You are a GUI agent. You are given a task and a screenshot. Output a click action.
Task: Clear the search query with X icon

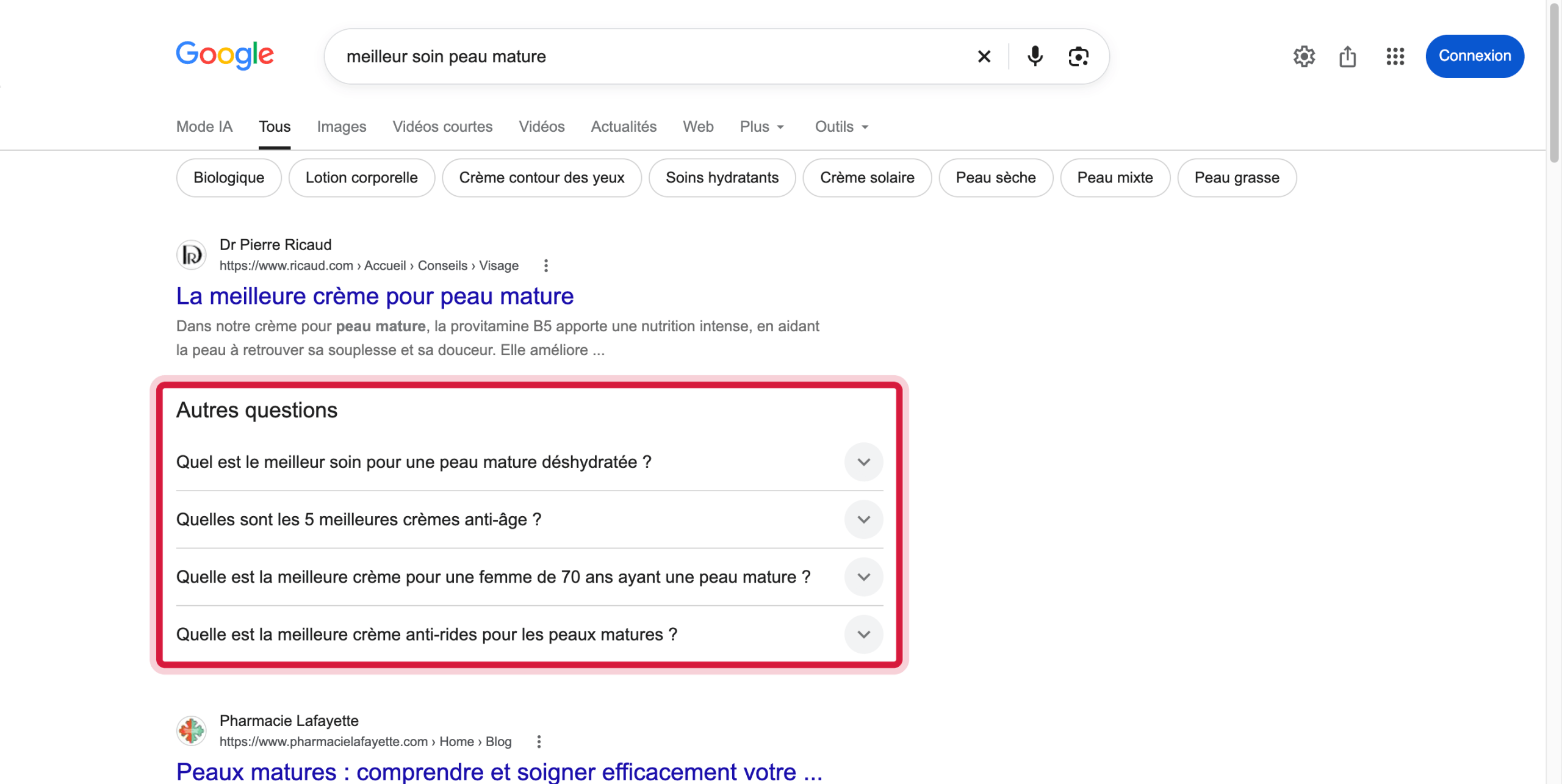pos(984,56)
